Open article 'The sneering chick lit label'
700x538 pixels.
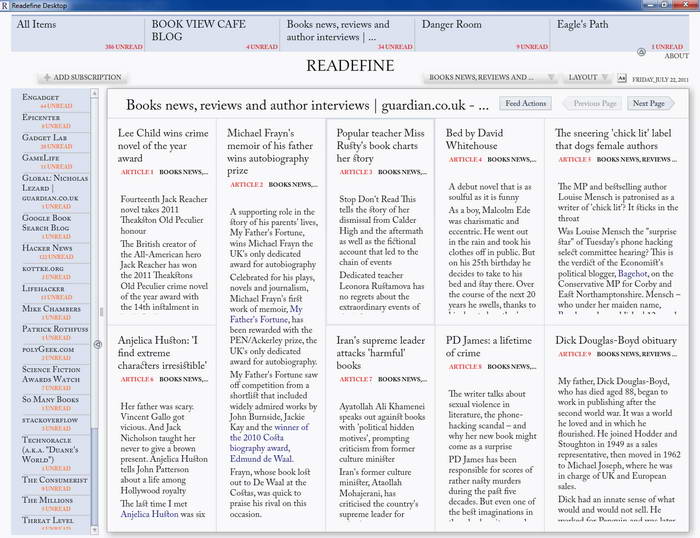click(613, 139)
